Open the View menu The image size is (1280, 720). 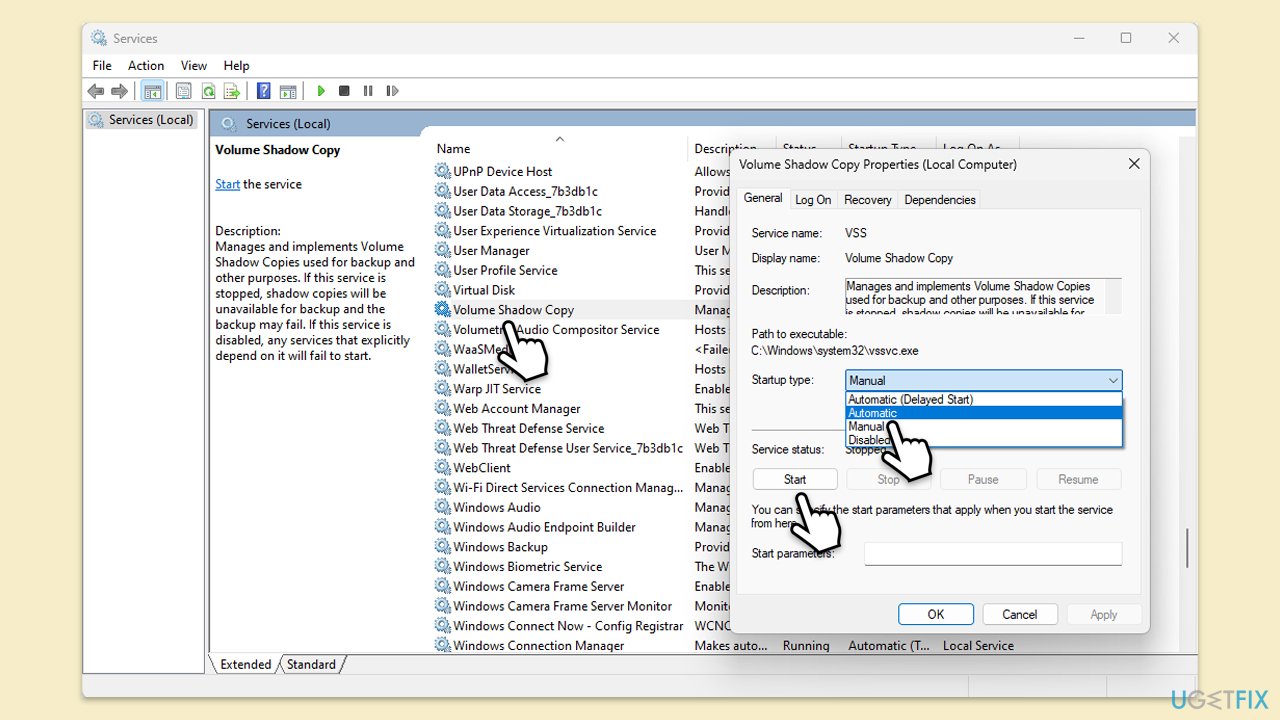[x=194, y=65]
